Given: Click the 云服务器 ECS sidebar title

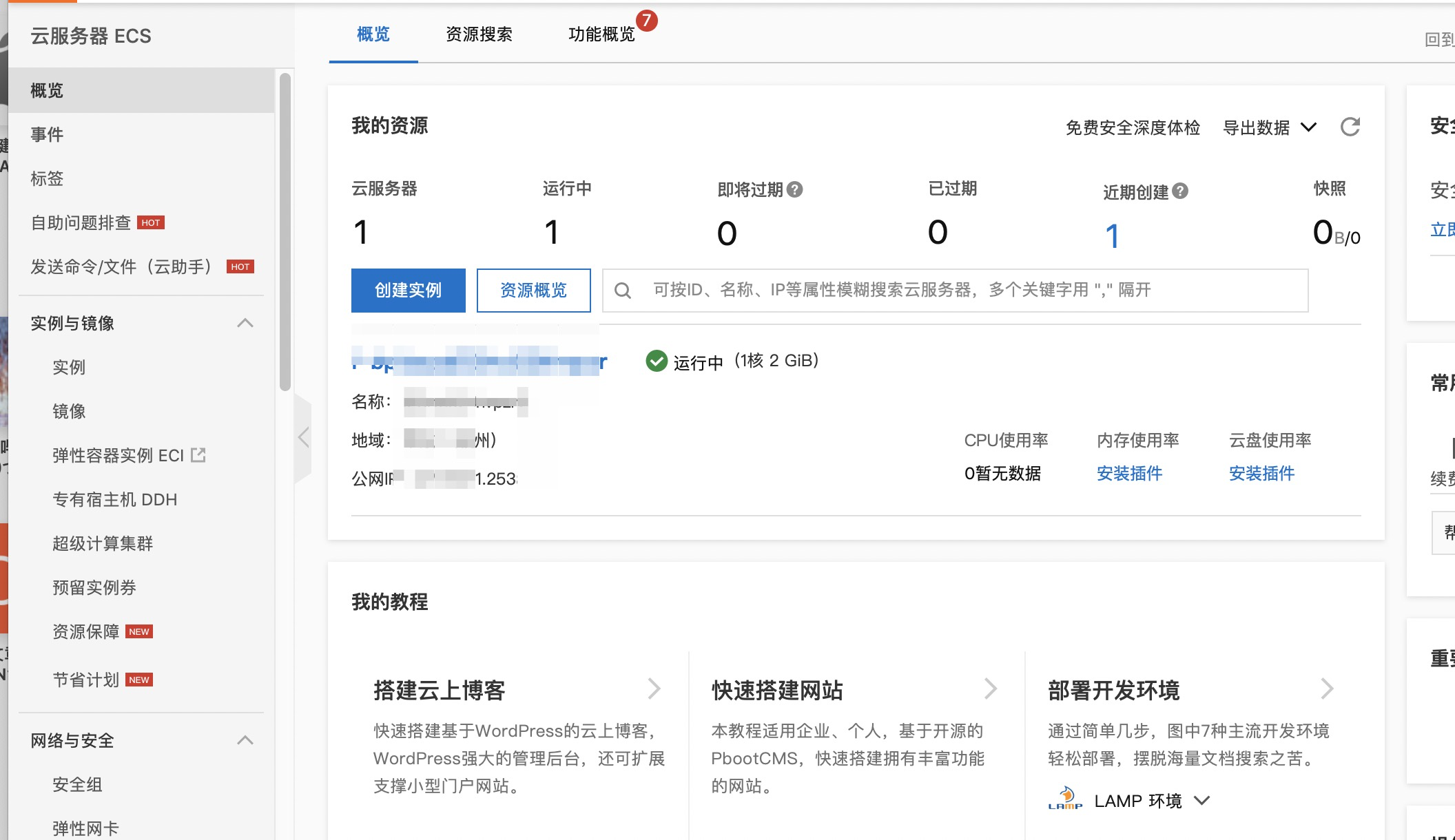Looking at the screenshot, I should click(x=91, y=36).
